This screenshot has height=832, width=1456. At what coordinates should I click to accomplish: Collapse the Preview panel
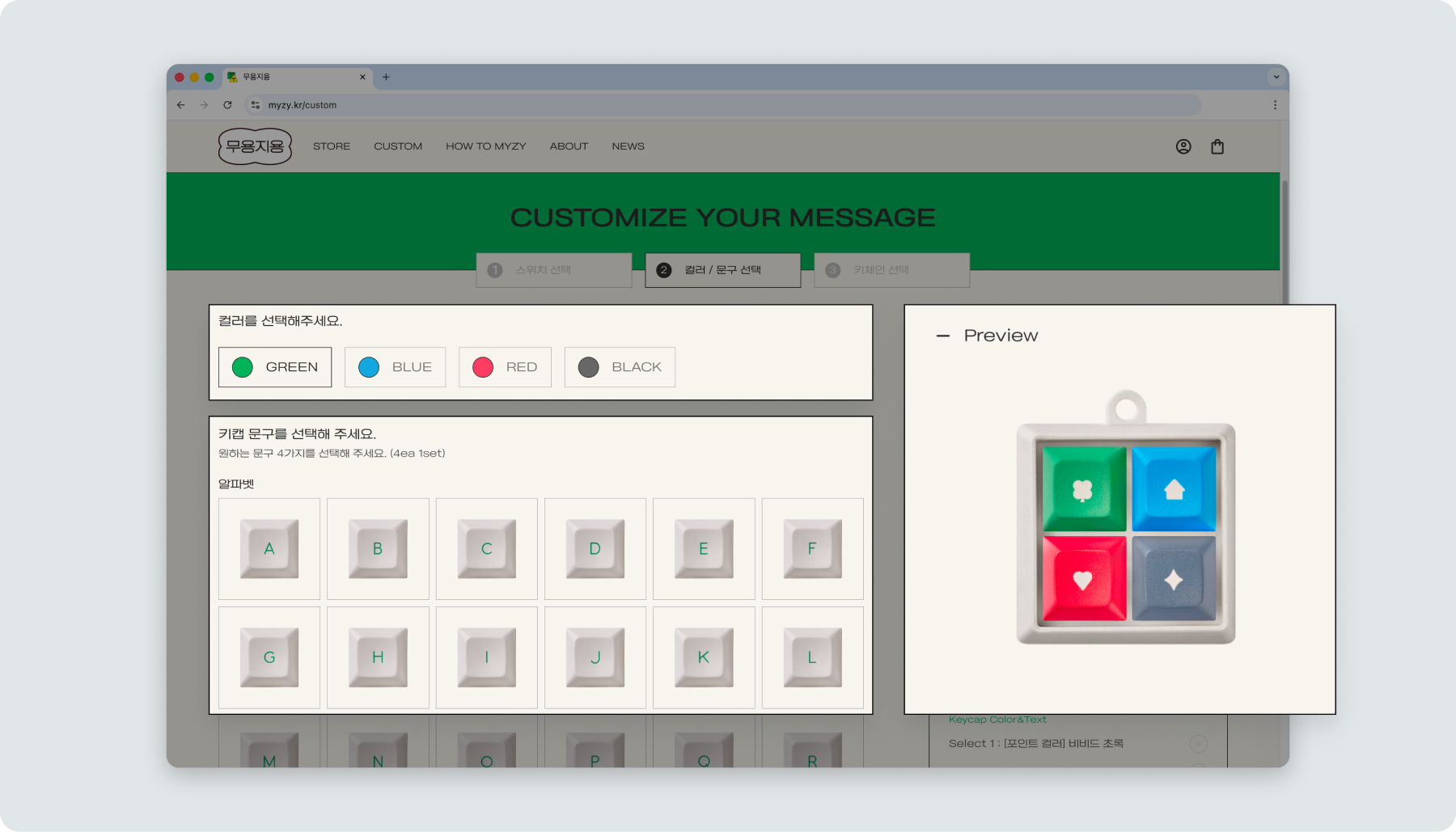point(943,336)
